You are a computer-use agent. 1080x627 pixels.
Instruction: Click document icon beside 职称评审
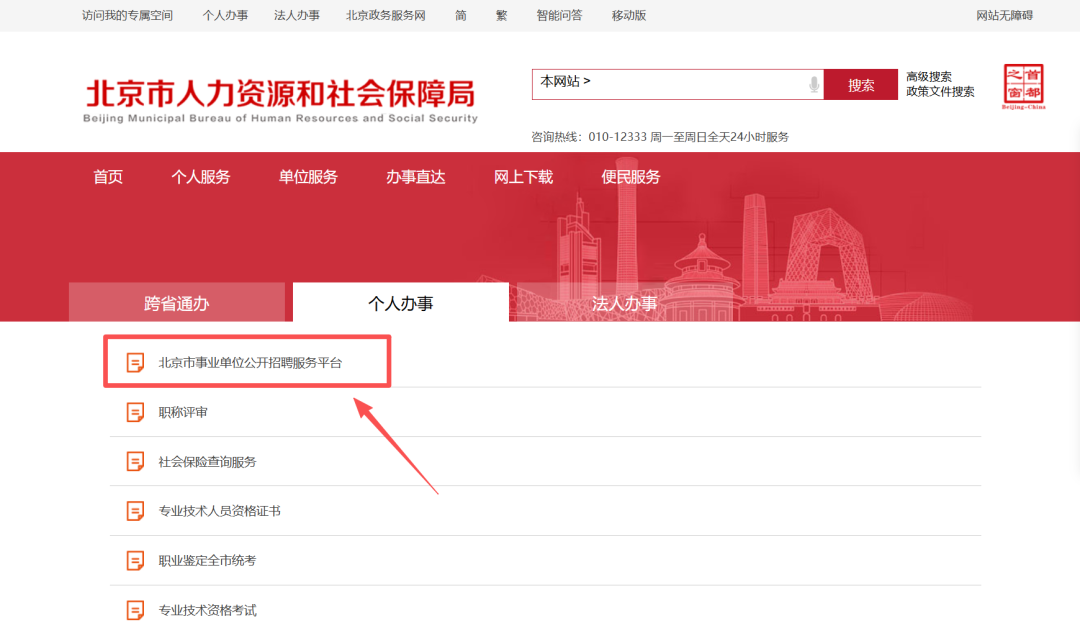click(x=136, y=412)
